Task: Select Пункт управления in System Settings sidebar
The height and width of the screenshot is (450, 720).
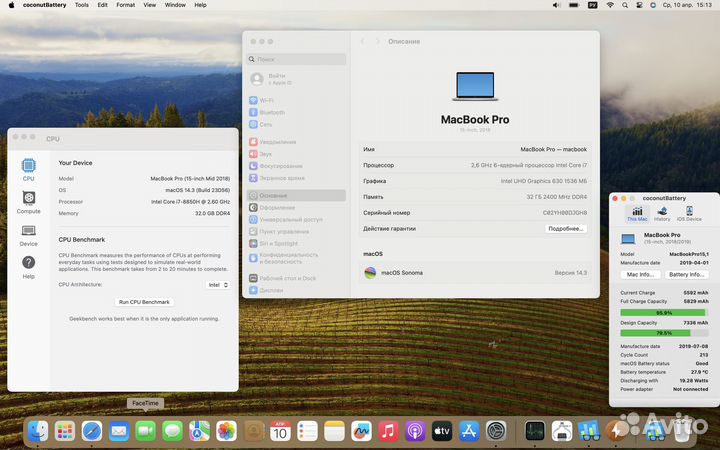Action: [279, 231]
